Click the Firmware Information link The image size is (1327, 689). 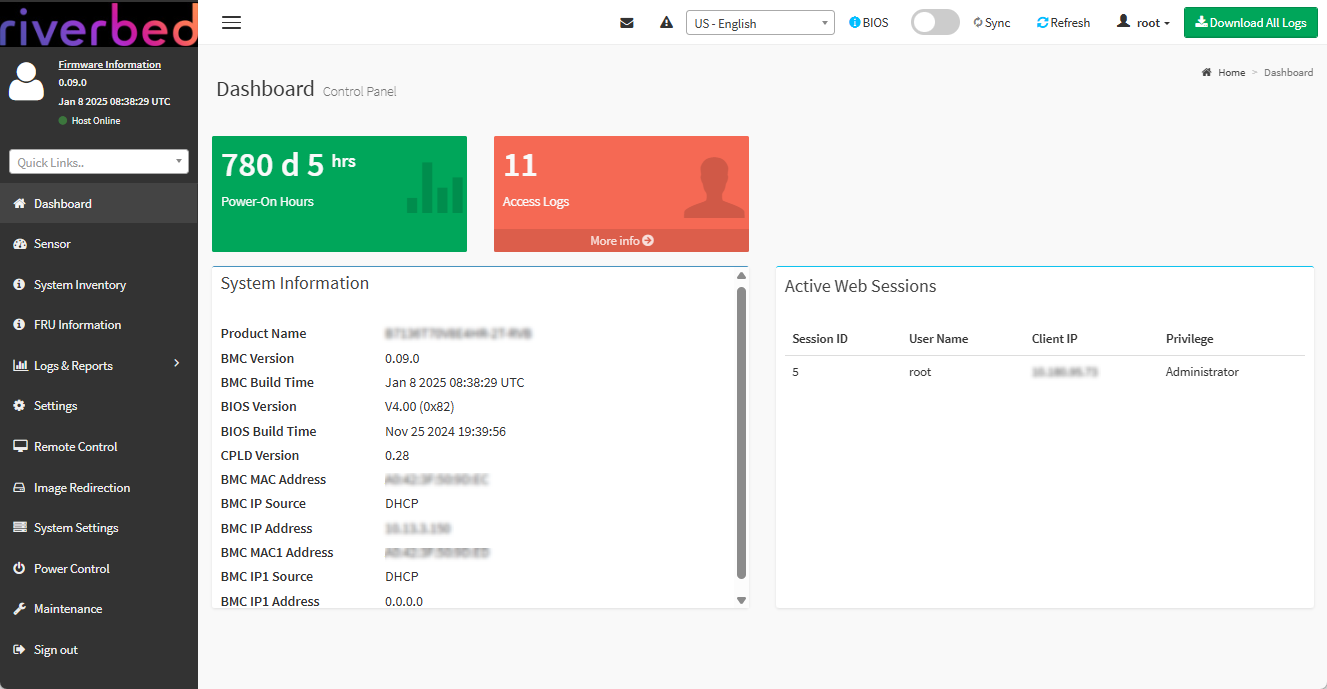click(109, 64)
